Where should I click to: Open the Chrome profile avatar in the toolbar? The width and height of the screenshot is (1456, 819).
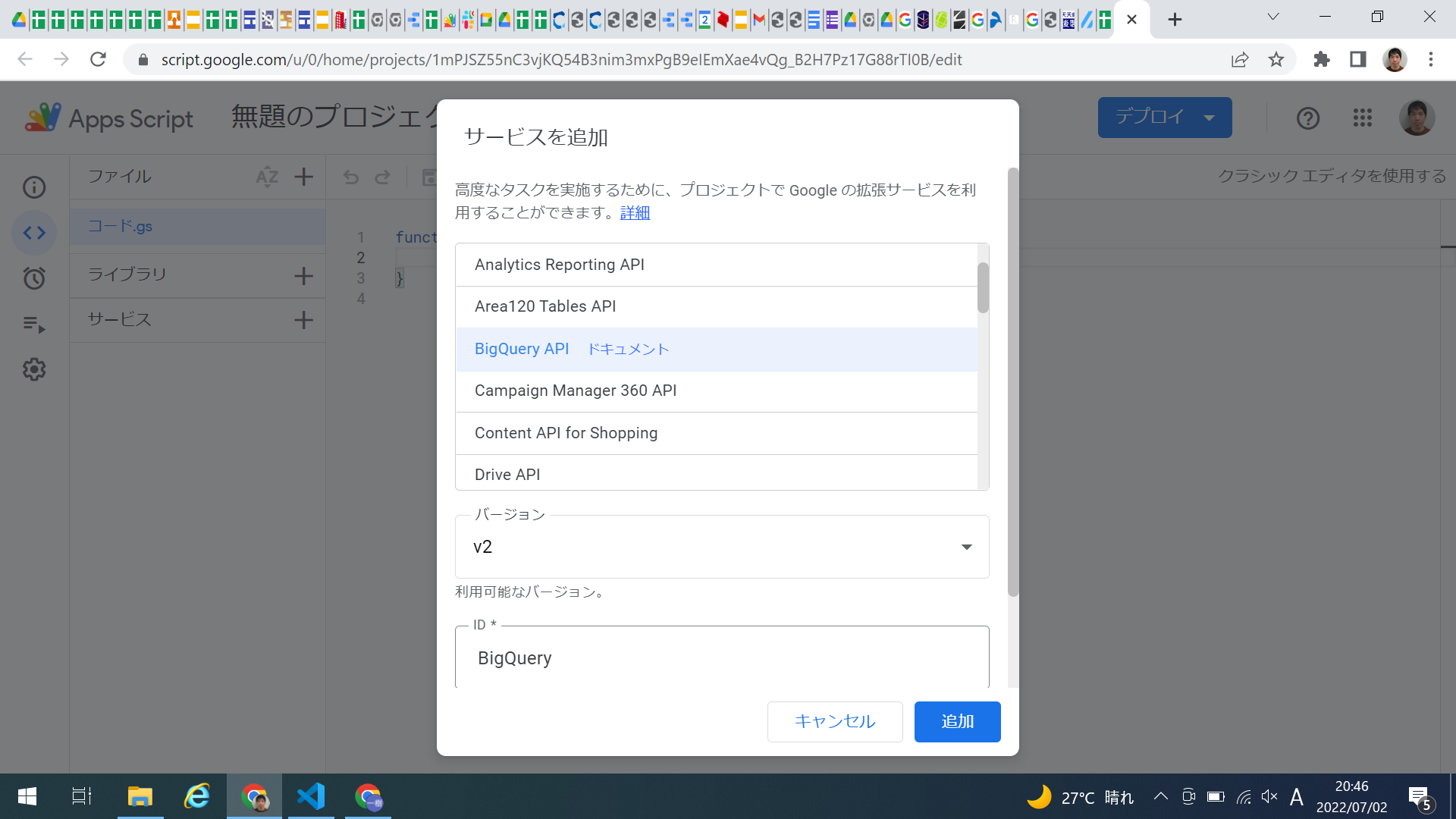coord(1395,59)
